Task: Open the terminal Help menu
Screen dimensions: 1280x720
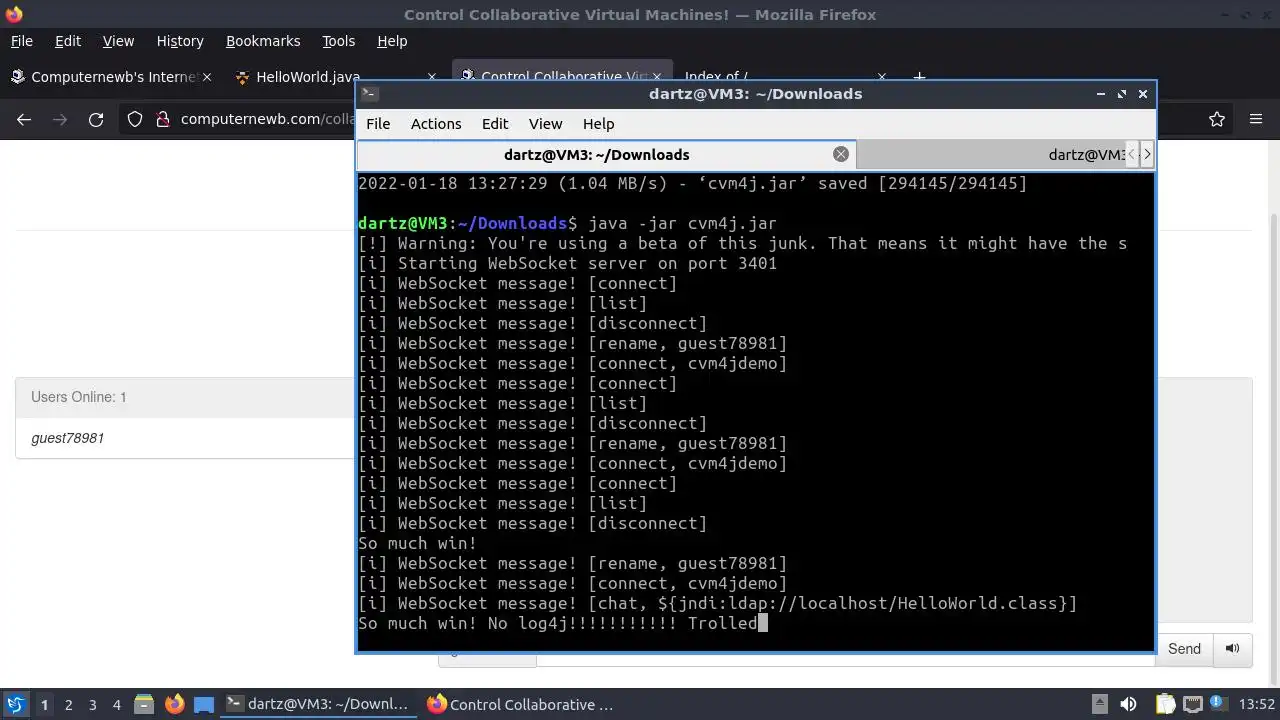Action: pos(598,124)
